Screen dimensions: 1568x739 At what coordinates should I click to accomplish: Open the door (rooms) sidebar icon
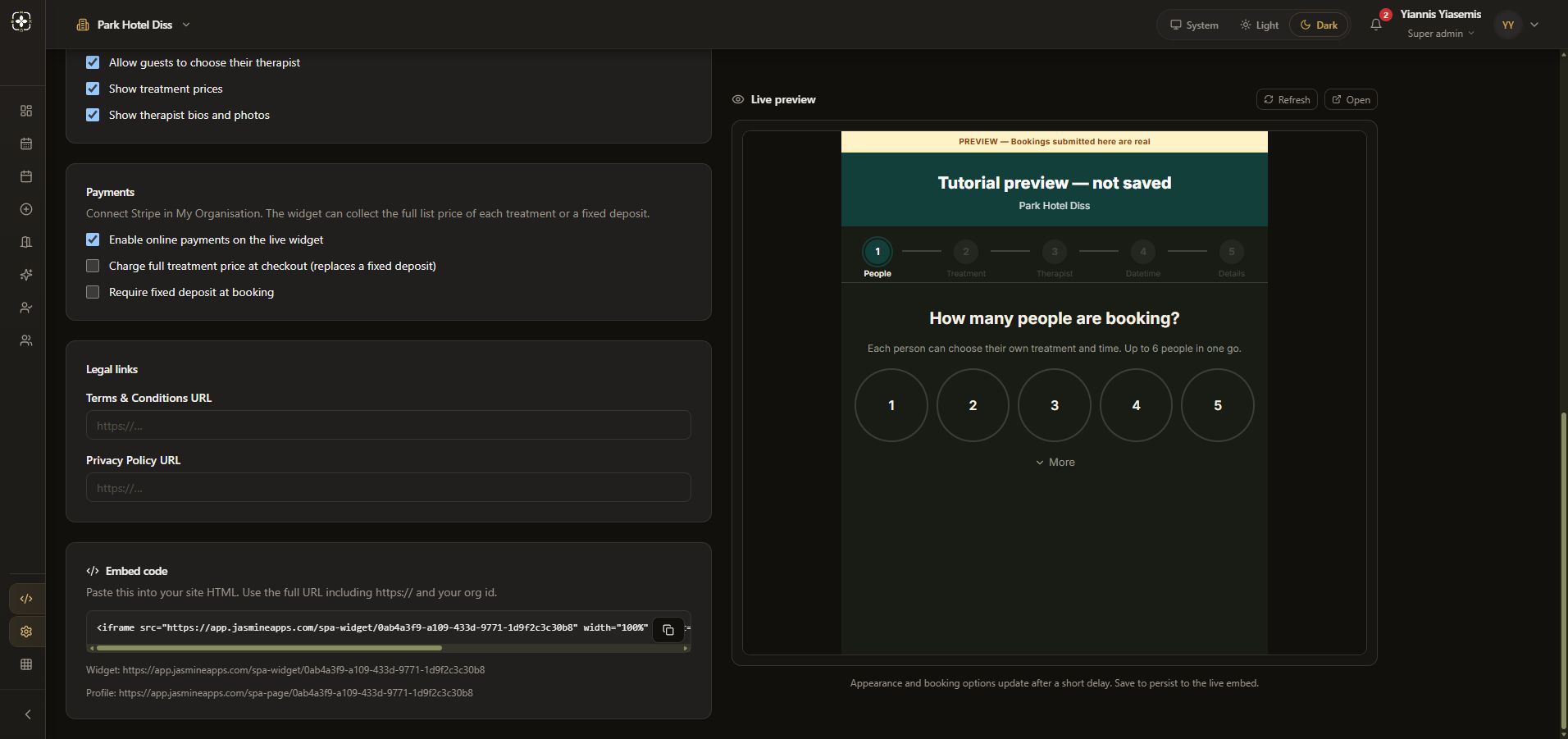click(x=26, y=242)
